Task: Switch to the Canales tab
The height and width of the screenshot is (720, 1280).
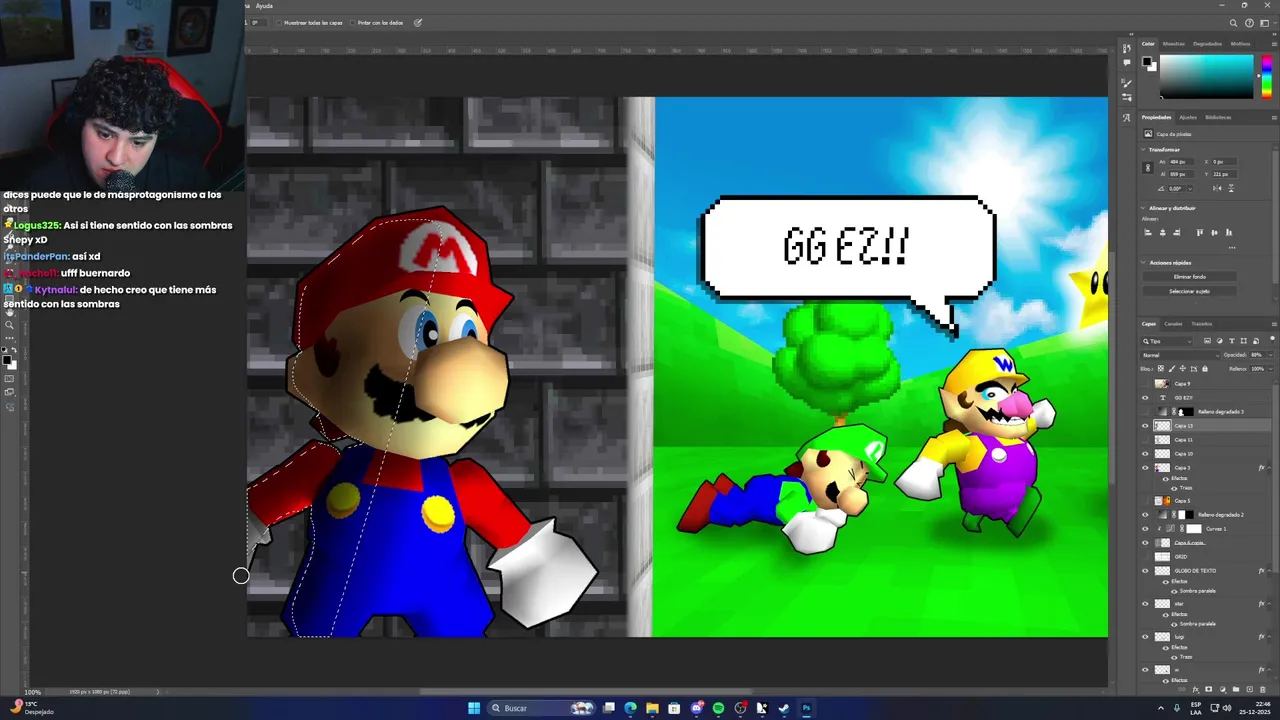Action: [1173, 324]
